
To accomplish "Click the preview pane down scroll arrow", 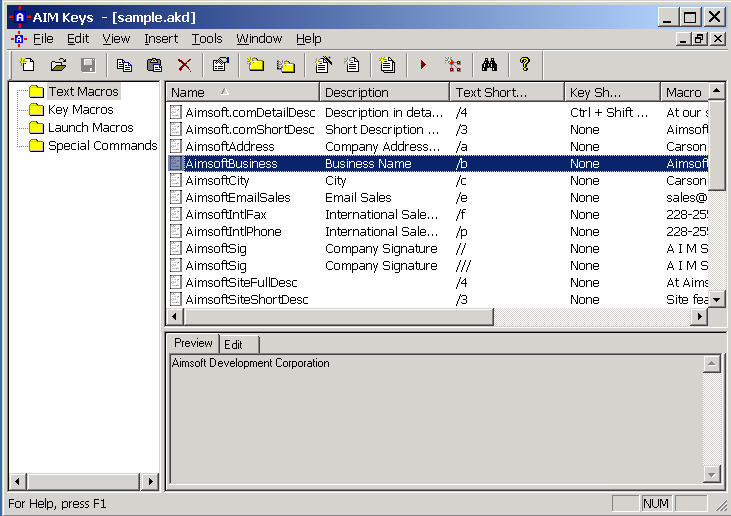I will 711,474.
